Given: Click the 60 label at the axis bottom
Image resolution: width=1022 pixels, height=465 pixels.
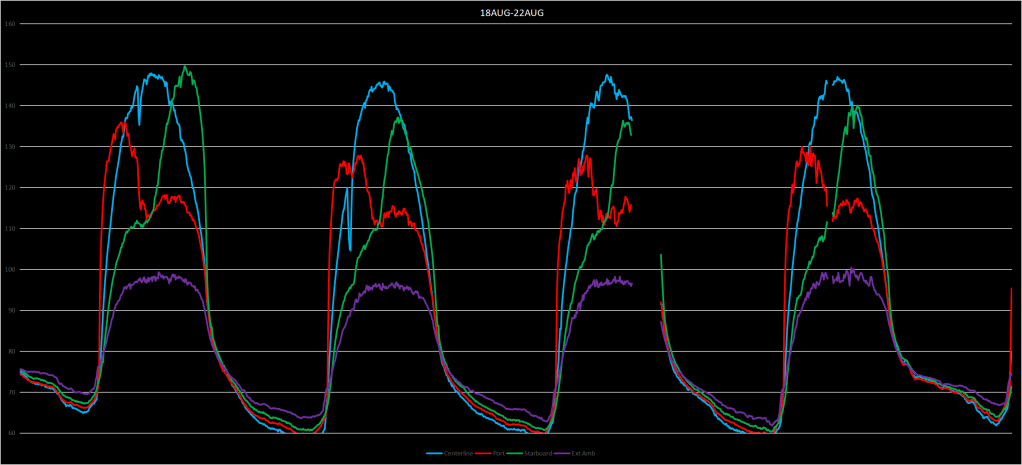Looking at the screenshot, I should tap(11, 434).
